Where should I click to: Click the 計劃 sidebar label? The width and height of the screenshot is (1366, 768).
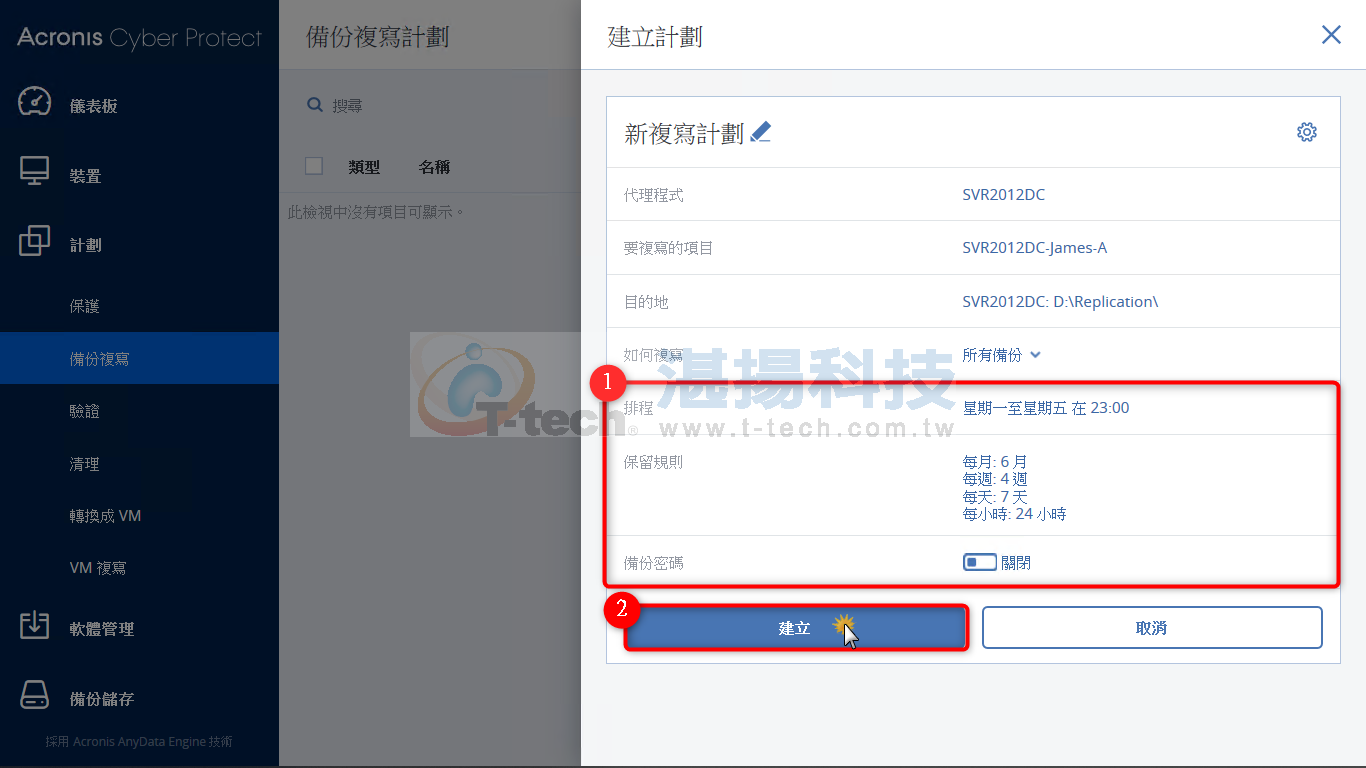(x=86, y=245)
